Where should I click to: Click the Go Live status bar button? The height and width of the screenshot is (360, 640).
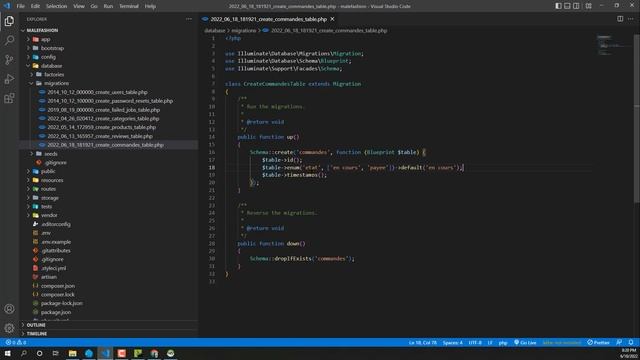pyautogui.click(x=525, y=342)
